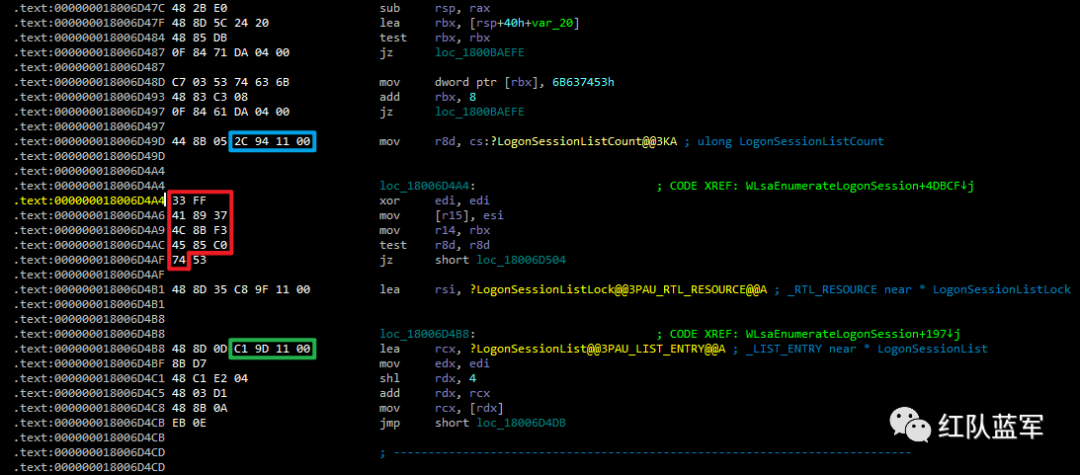Follow loc_1800BAEFE on the 18006D487 jz line
Image resolution: width=1080 pixels, height=475 pixels.
click(x=479, y=52)
